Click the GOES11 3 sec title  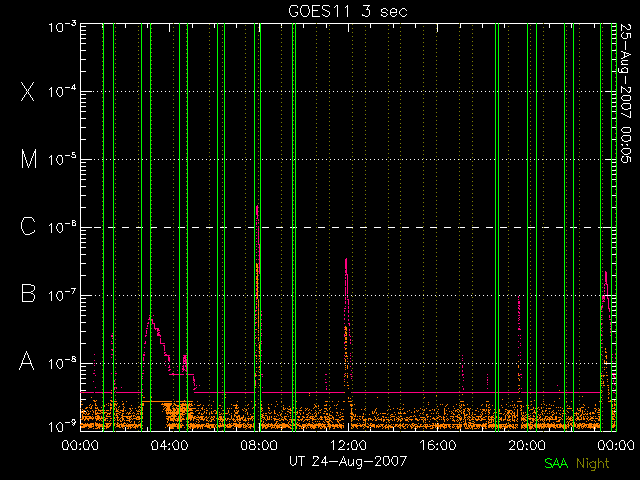pos(348,11)
